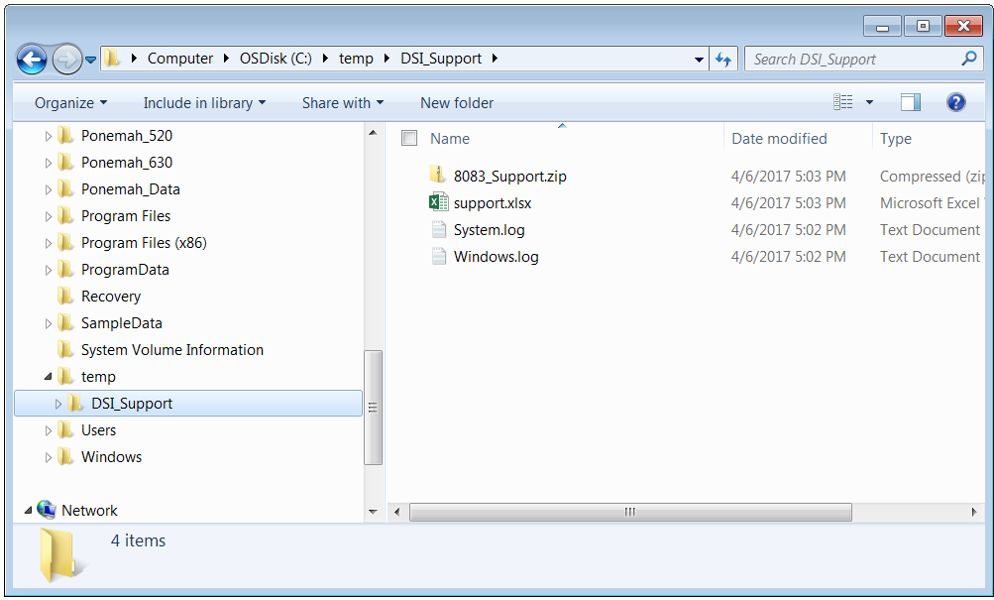Click the horizontal scrollbar in file list

[630, 512]
